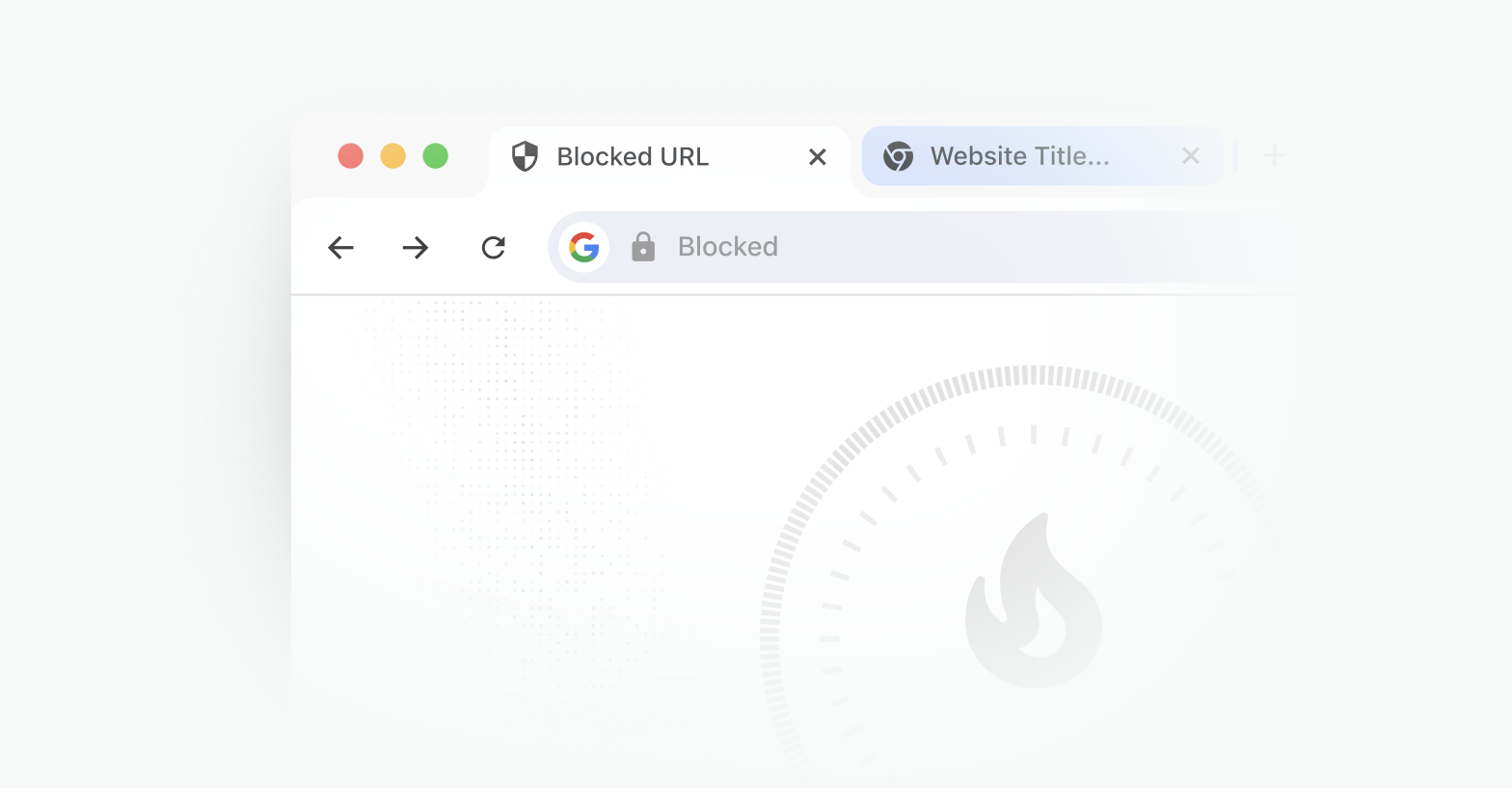The image size is (1512, 789).
Task: Click the red window close button
Action: tap(351, 155)
